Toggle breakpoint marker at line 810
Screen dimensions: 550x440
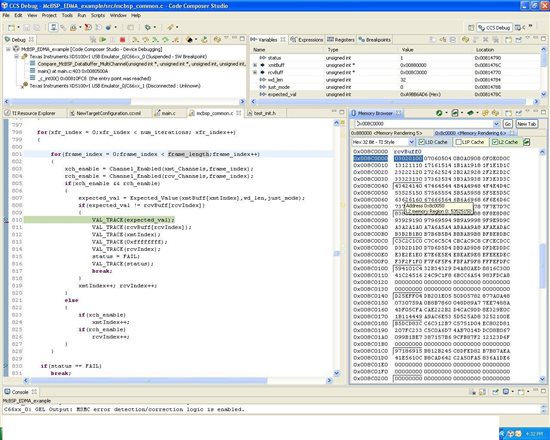pyautogui.click(x=6, y=220)
